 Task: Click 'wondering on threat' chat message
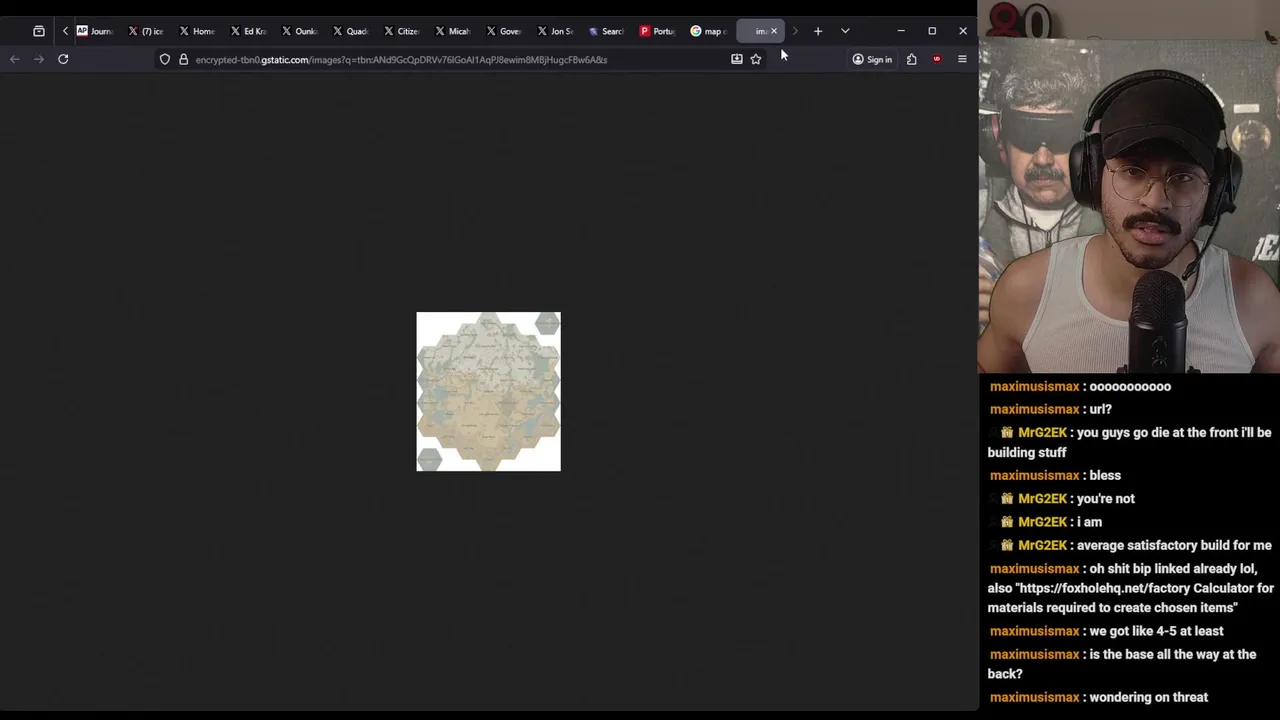(x=1148, y=697)
